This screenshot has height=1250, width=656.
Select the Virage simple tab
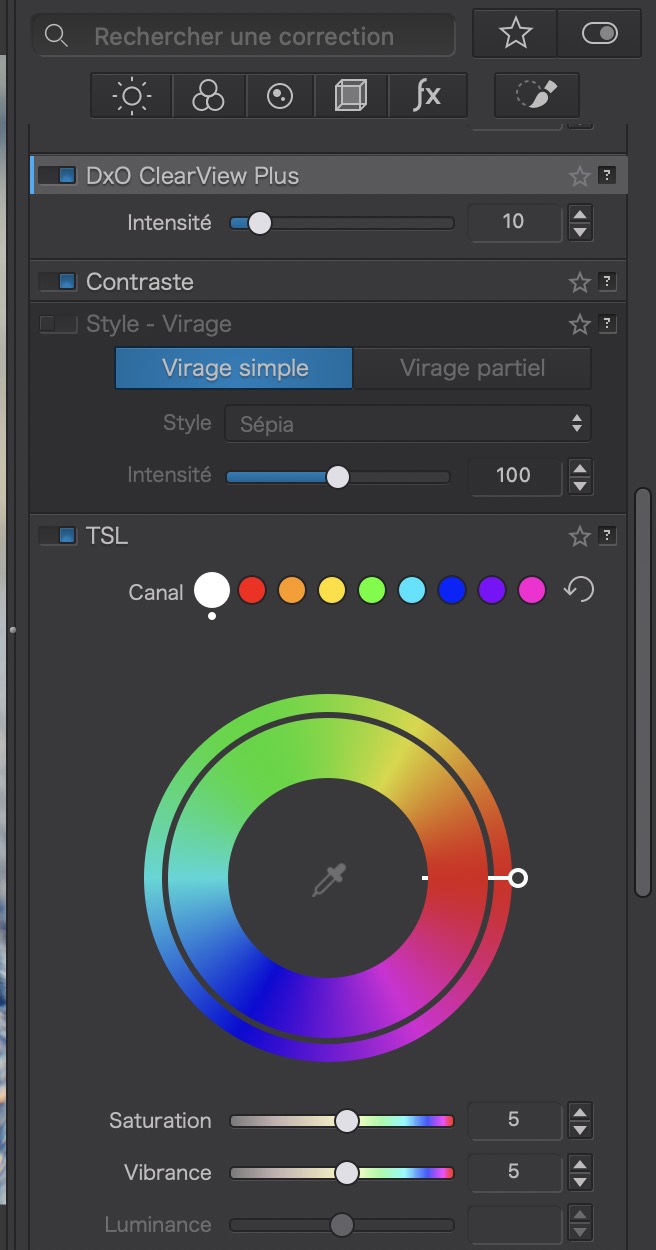point(234,368)
